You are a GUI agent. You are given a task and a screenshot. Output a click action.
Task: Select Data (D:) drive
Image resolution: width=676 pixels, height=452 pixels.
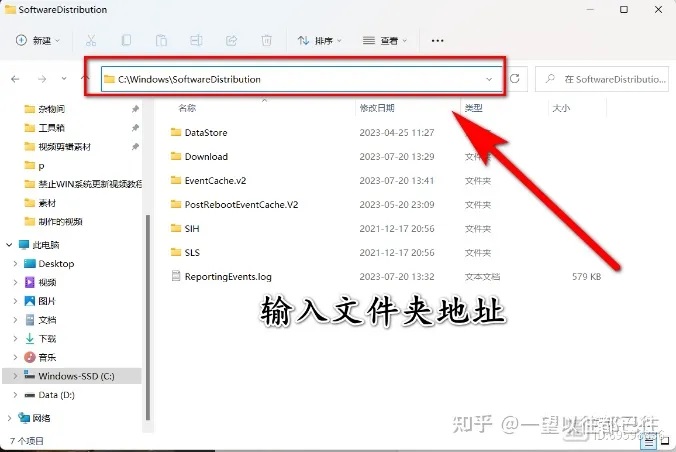point(56,395)
